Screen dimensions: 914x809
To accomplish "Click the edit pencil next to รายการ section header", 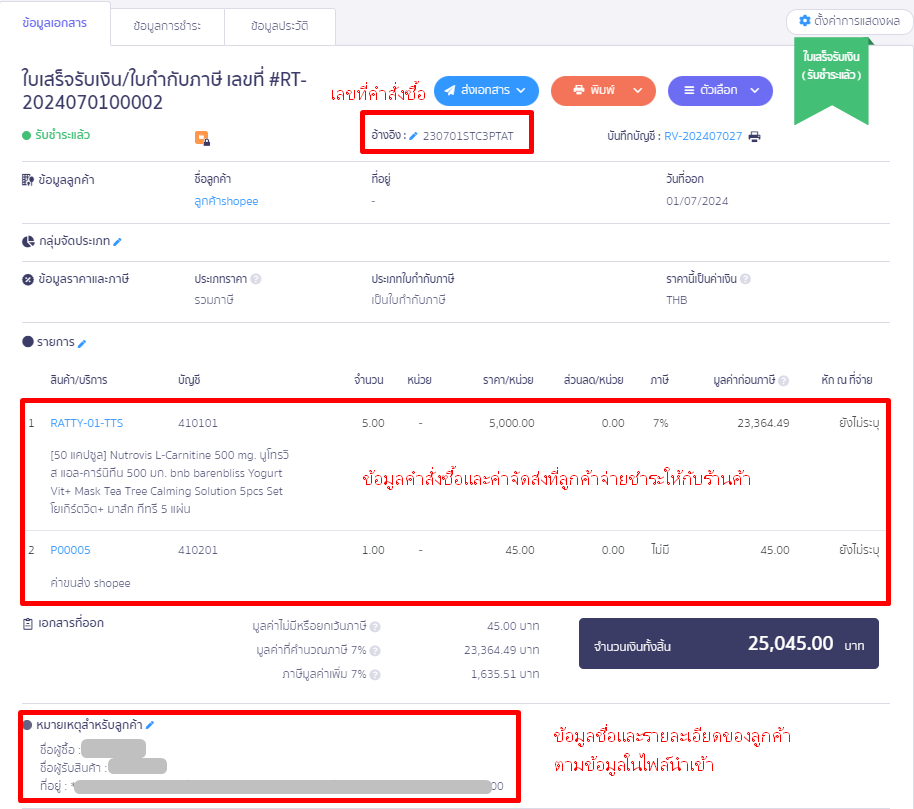I will [x=81, y=343].
